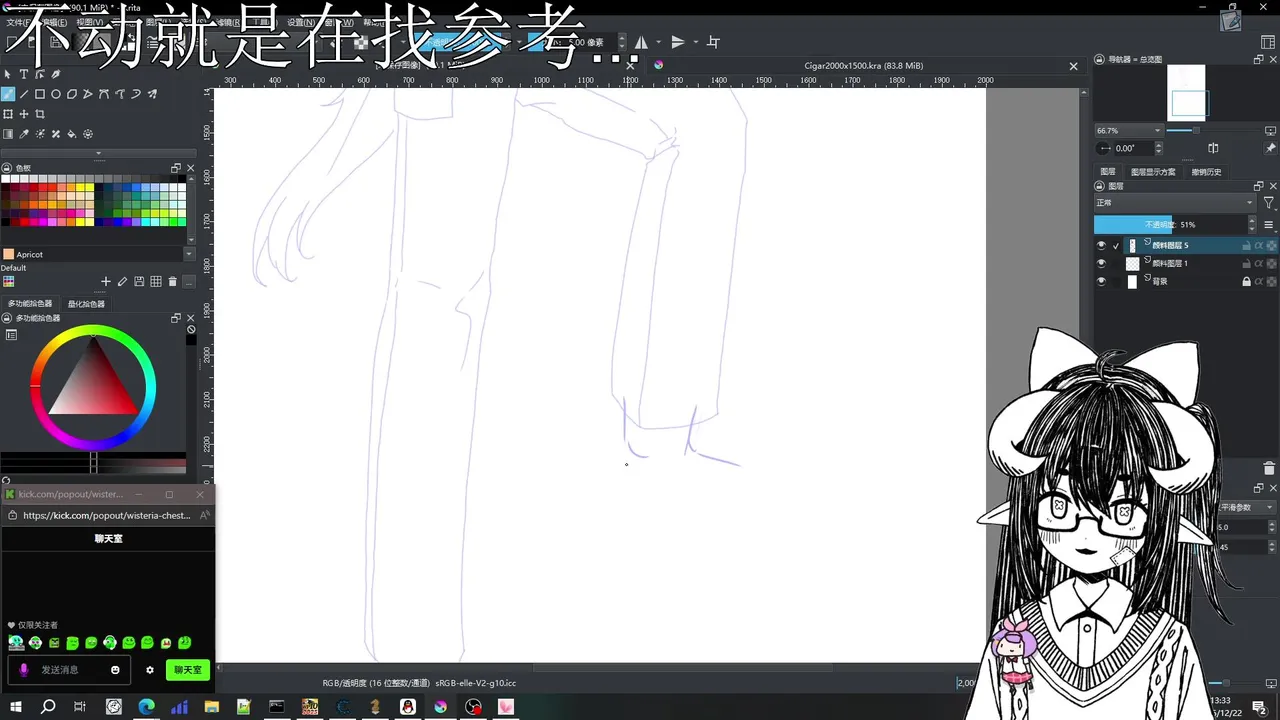Switch to the 图层显示方案 tab
1280x720 pixels.
(1153, 172)
